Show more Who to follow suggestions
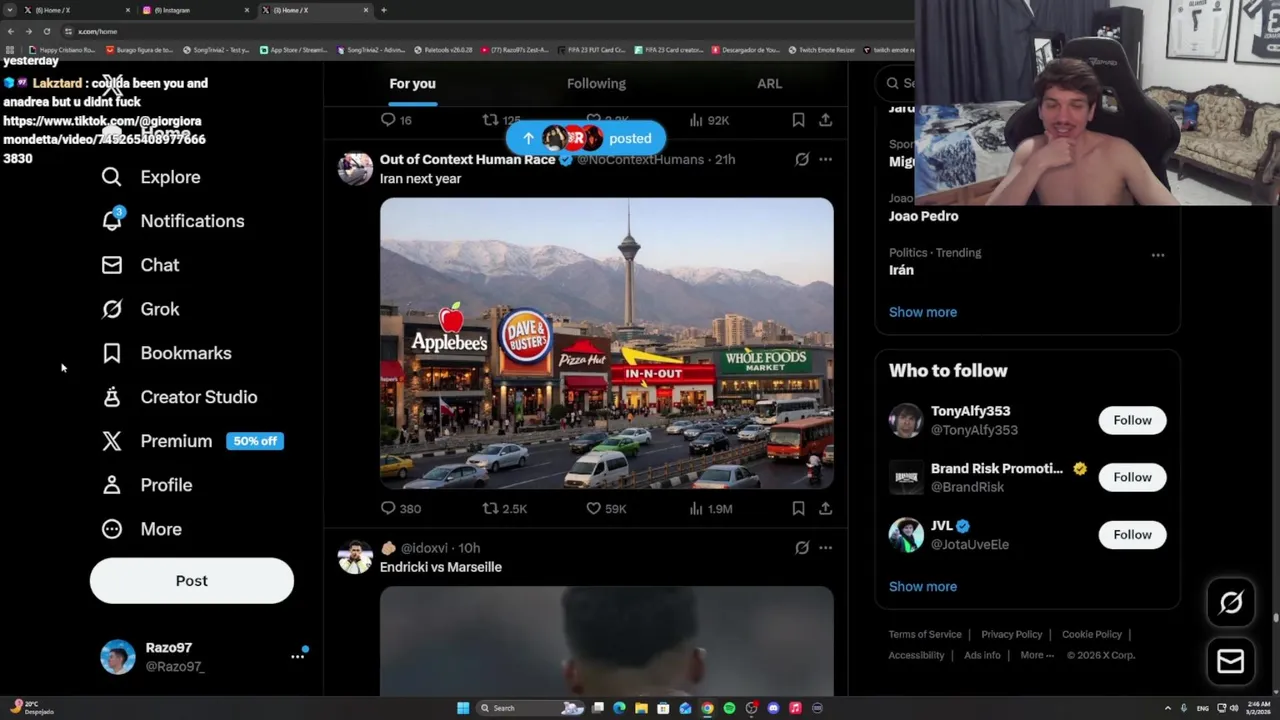The image size is (1280, 720). pos(923,587)
